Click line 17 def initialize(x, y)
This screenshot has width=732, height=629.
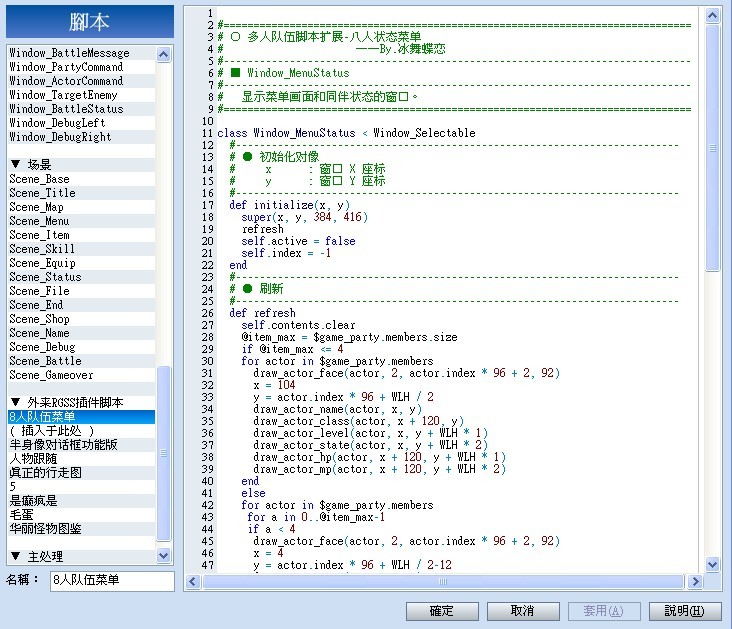[289, 205]
